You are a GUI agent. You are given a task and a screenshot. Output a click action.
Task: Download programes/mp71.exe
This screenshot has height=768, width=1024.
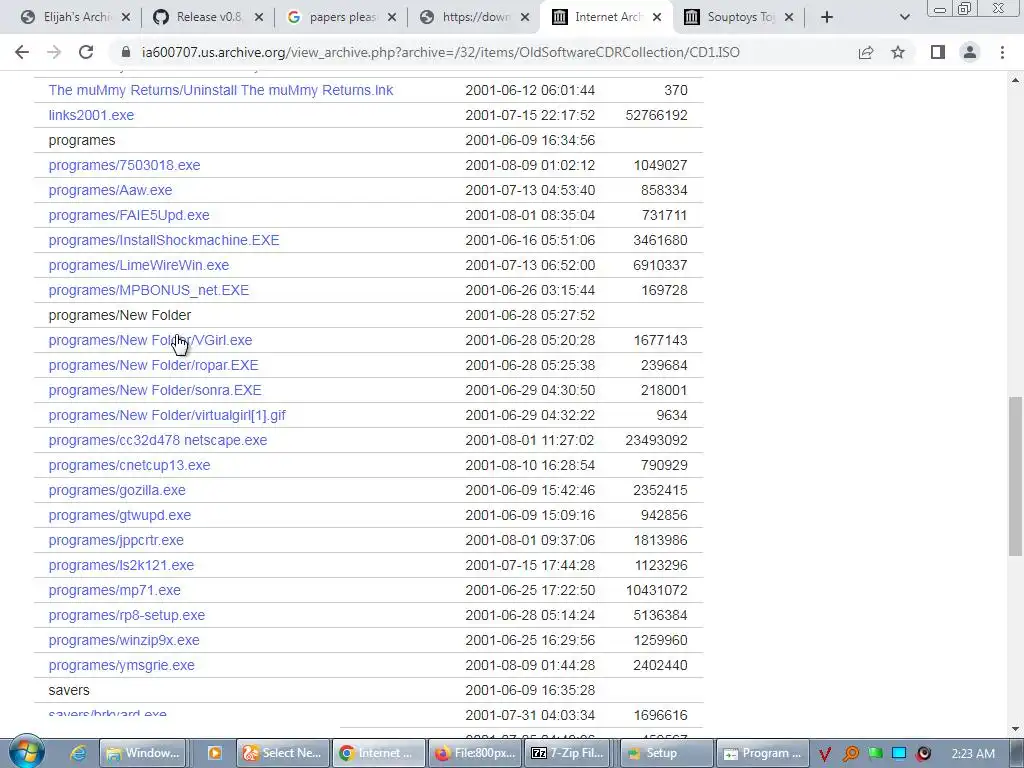coord(114,590)
